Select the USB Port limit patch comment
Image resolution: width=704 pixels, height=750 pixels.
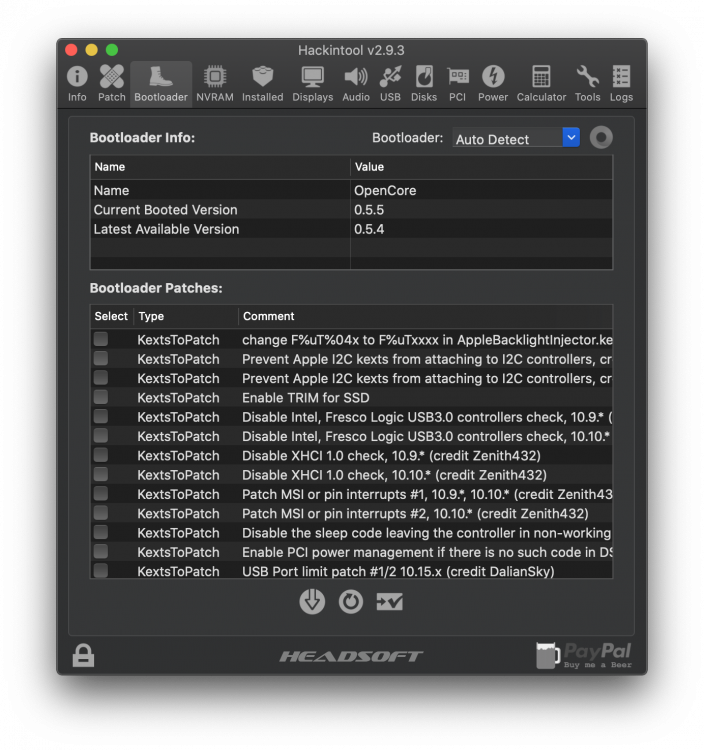tap(398, 572)
